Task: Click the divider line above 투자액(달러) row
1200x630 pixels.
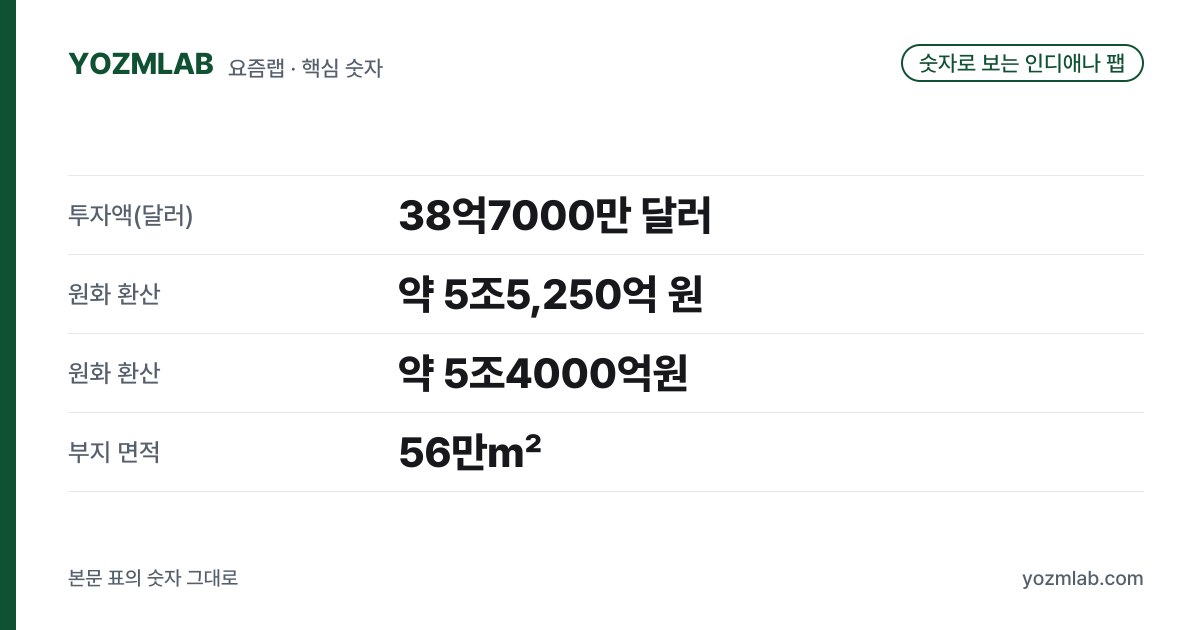Action: (x=606, y=176)
